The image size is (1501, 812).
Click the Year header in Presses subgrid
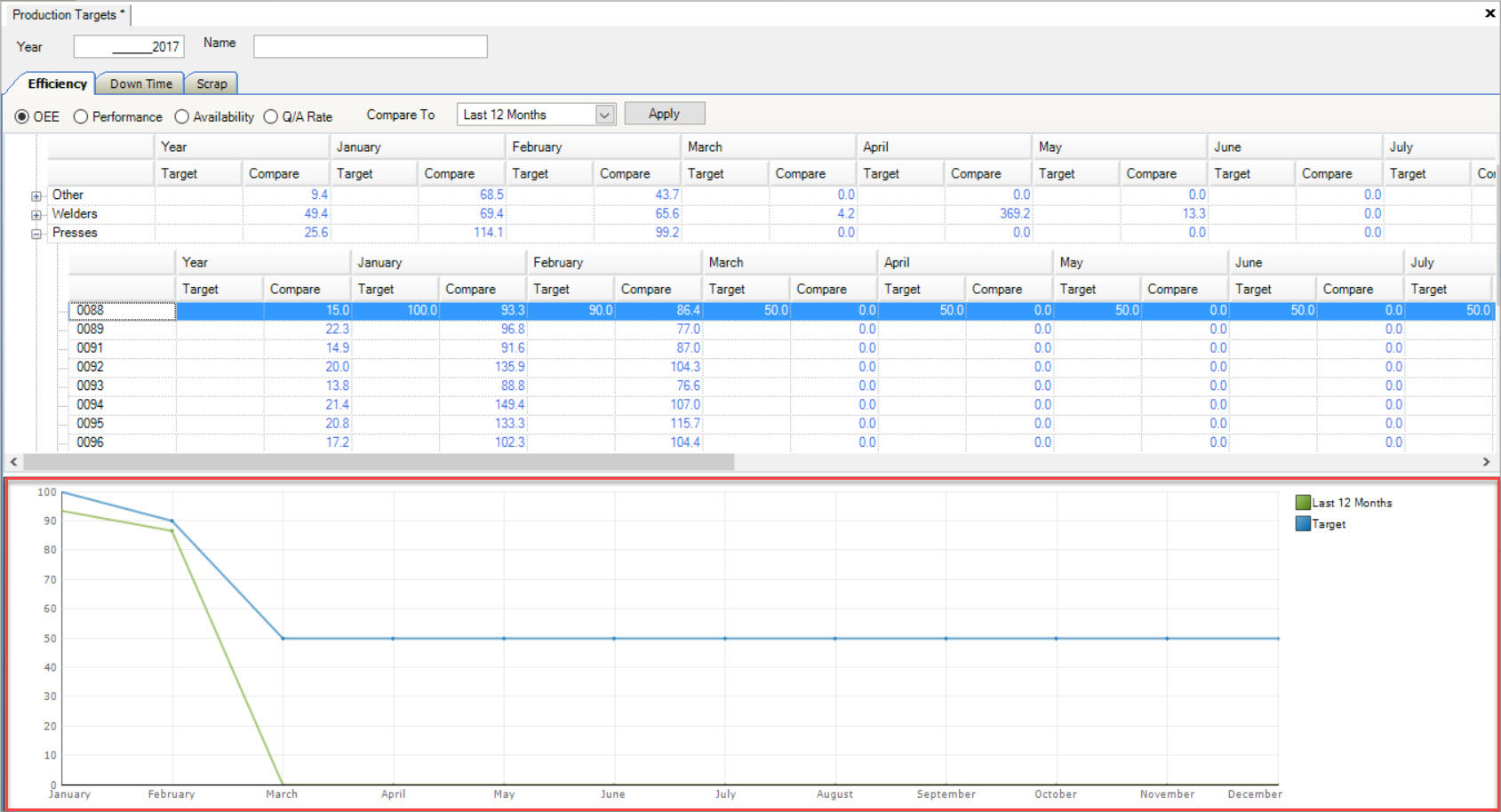click(x=263, y=262)
